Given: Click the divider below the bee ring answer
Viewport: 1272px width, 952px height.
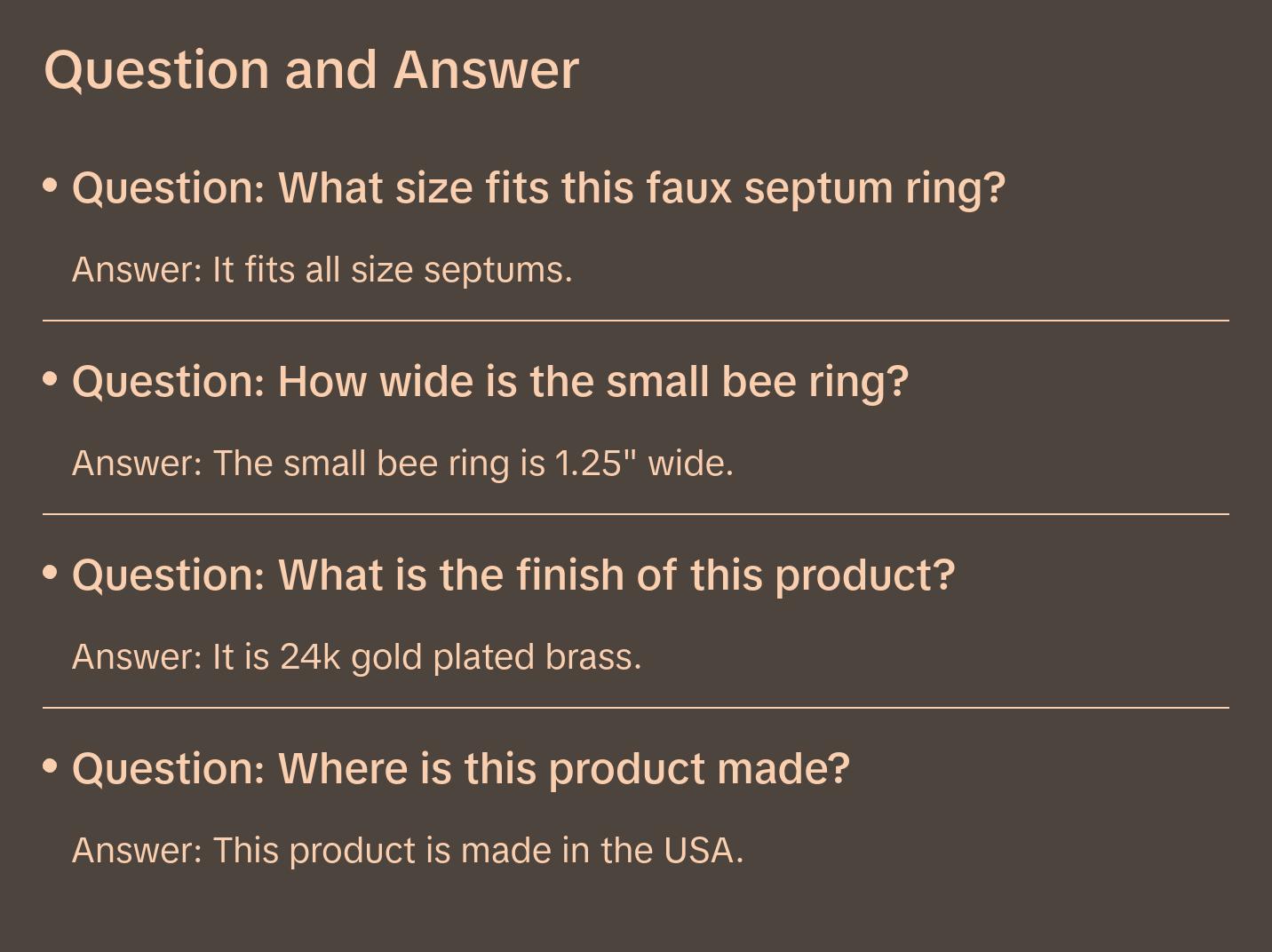Looking at the screenshot, I should (x=636, y=514).
